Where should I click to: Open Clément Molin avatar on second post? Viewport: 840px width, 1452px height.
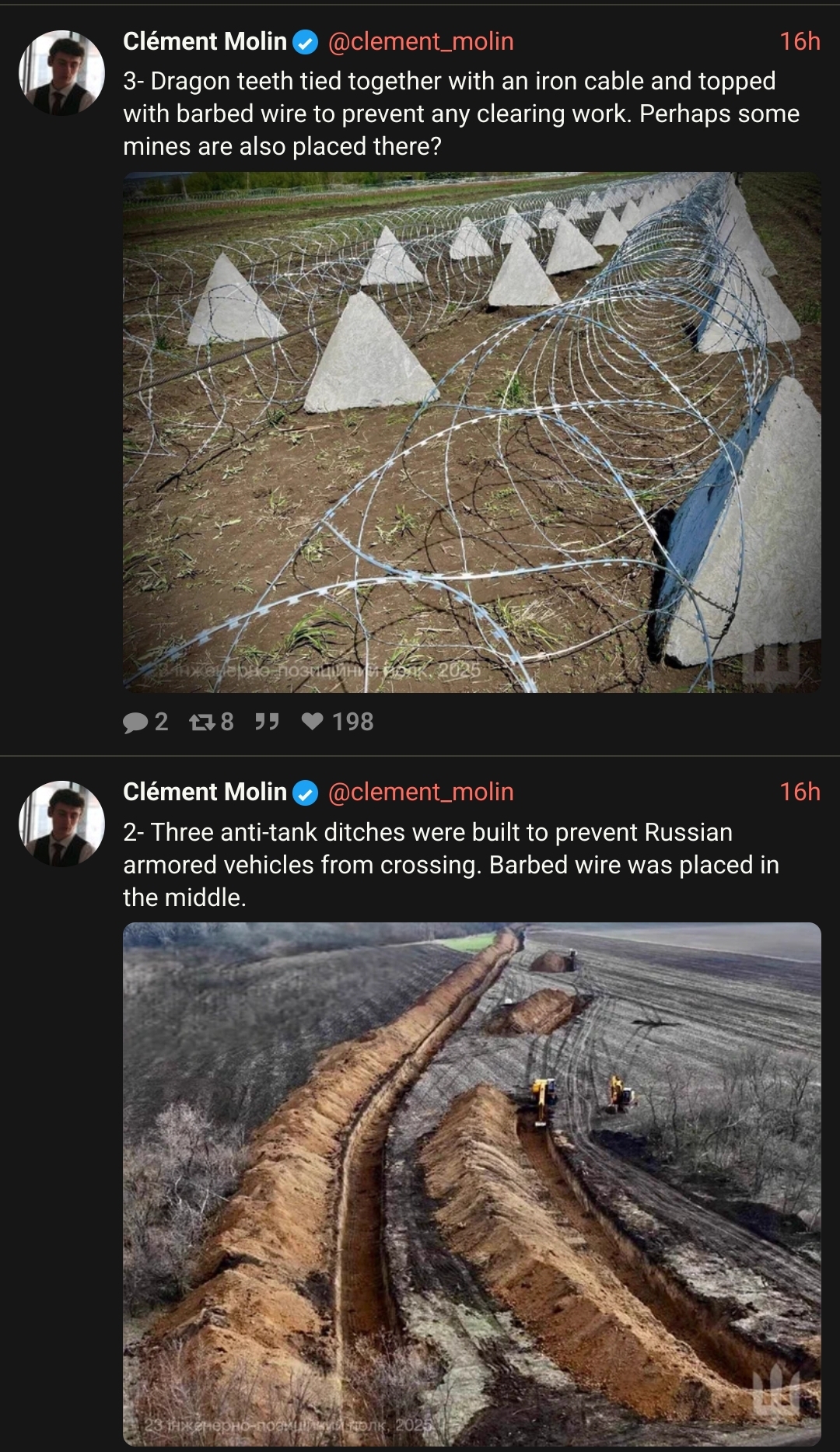click(x=62, y=824)
